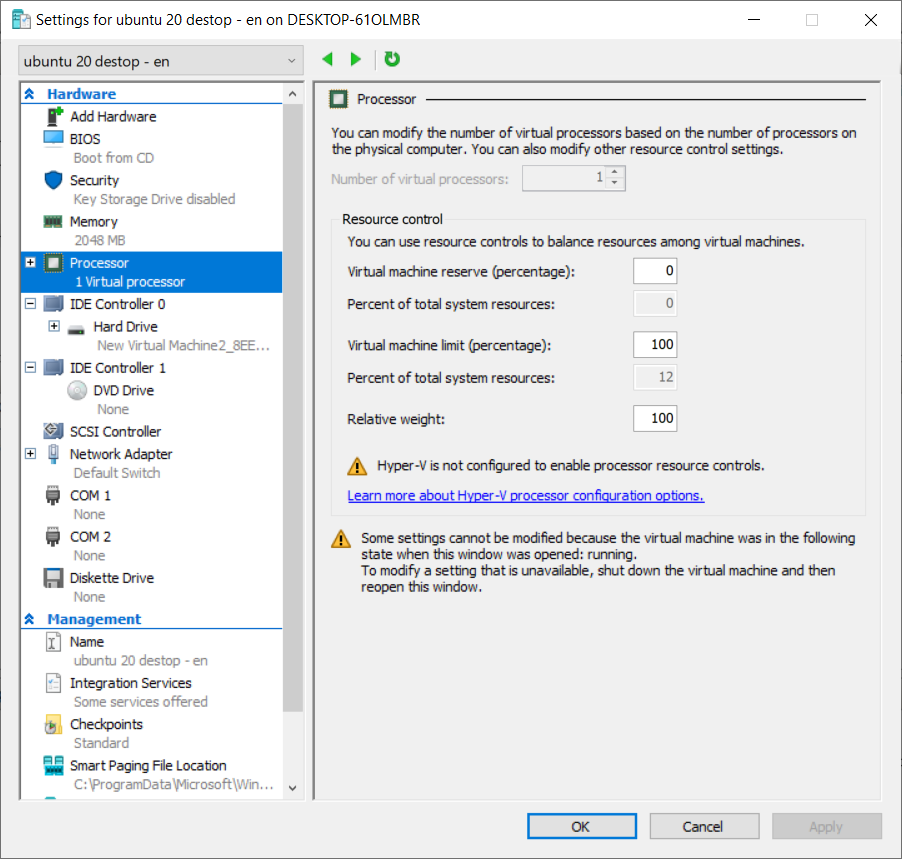Click the Network Adapter icon
Screen dimensions: 902x859
click(53, 454)
